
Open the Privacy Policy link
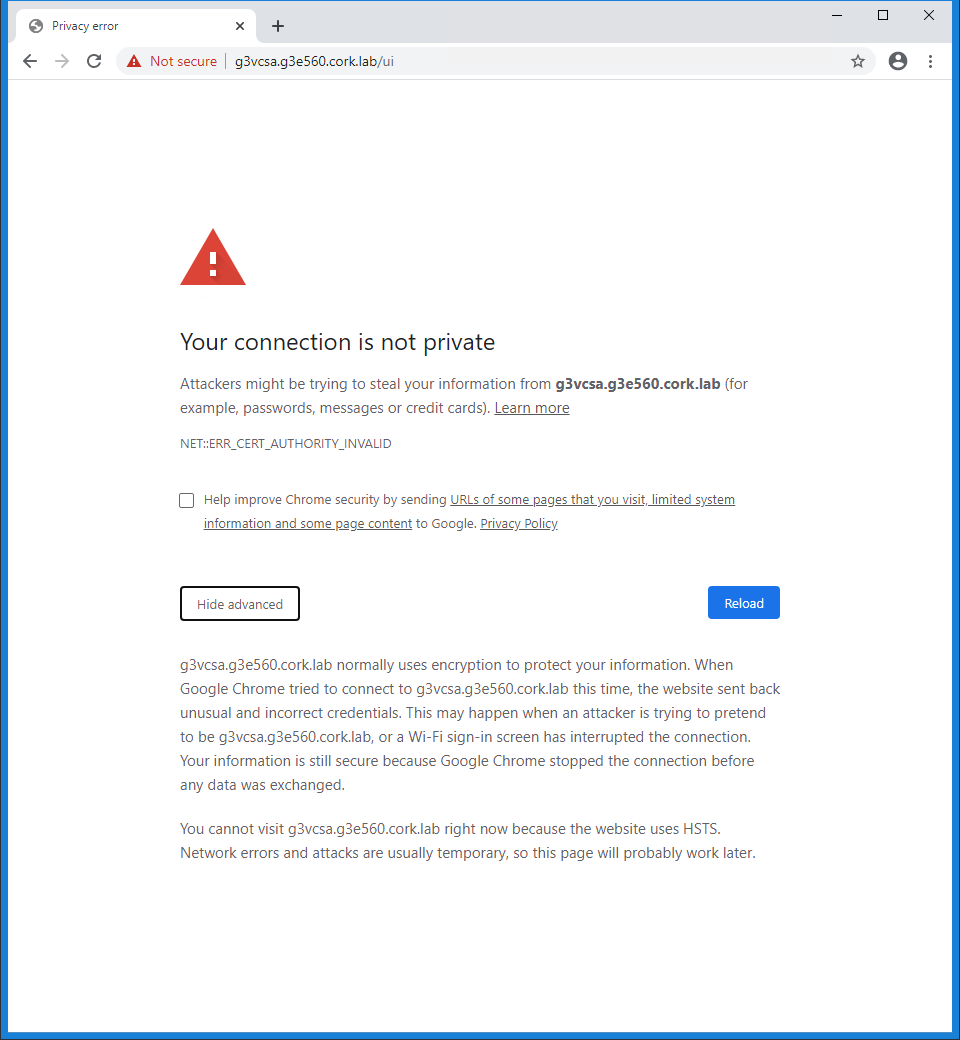tap(519, 524)
